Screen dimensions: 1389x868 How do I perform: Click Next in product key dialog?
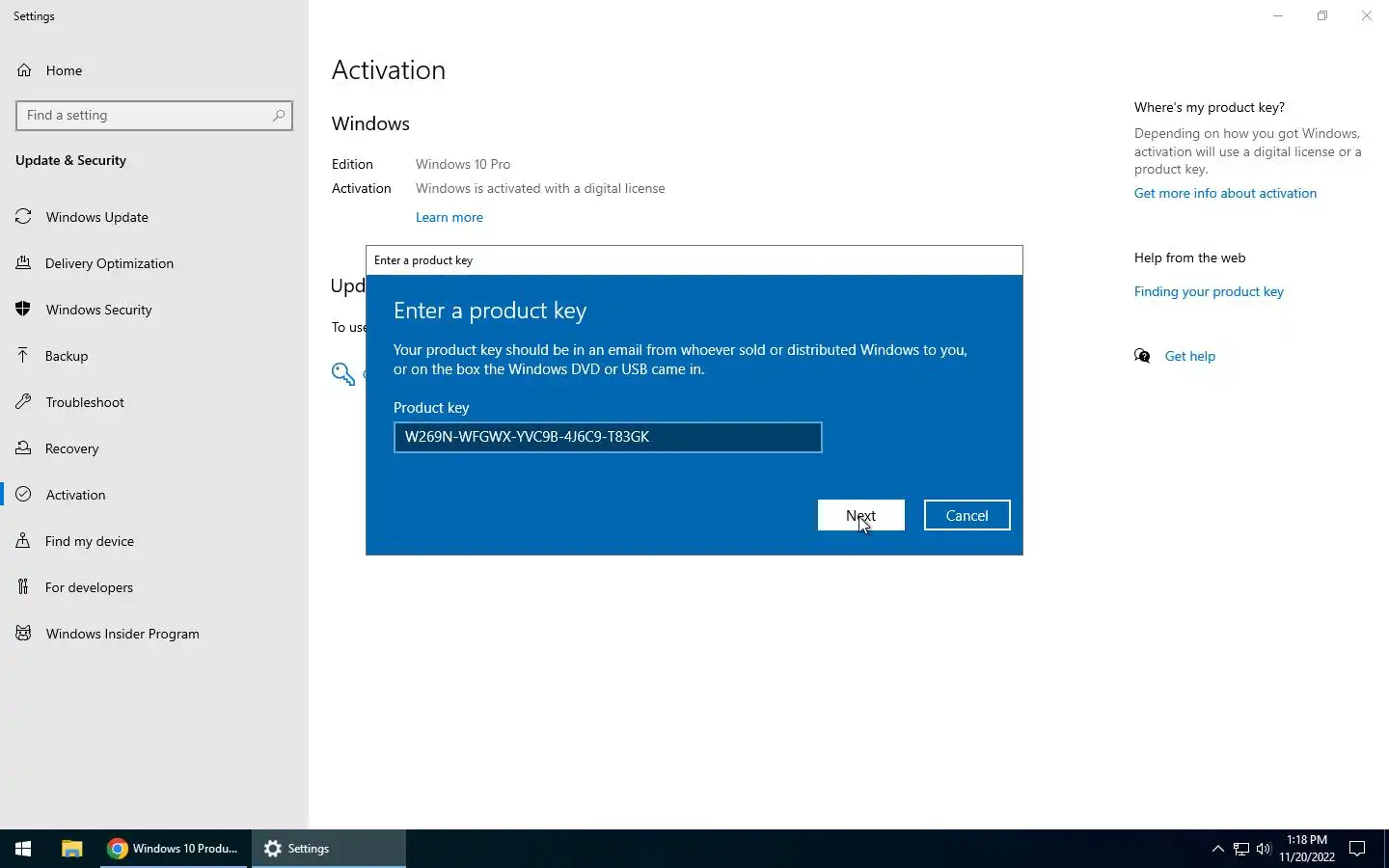(861, 515)
